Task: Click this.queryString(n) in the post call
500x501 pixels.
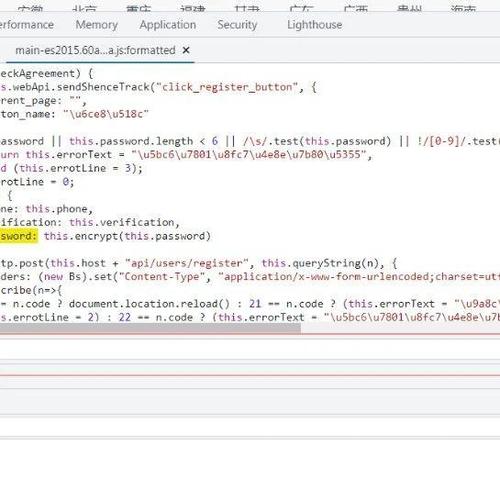Action: tap(320, 263)
